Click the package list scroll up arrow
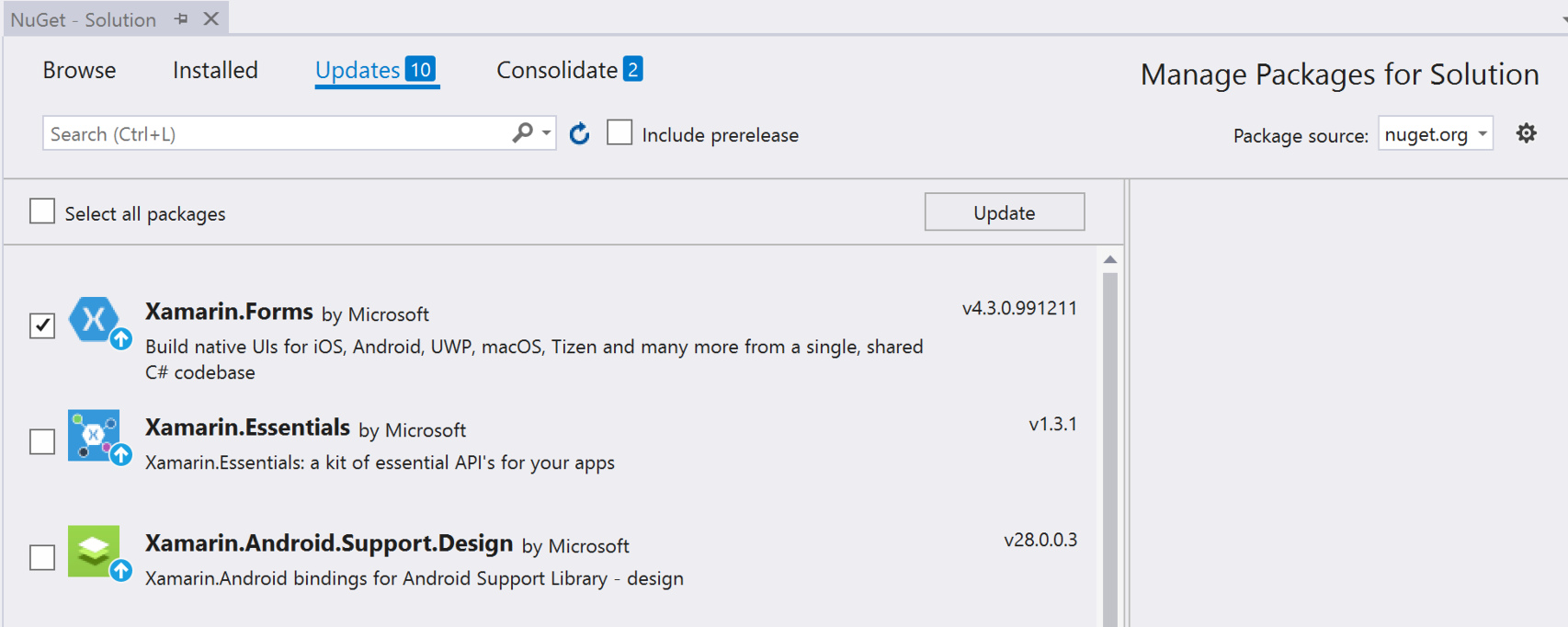Image resolution: width=1568 pixels, height=627 pixels. click(1110, 260)
